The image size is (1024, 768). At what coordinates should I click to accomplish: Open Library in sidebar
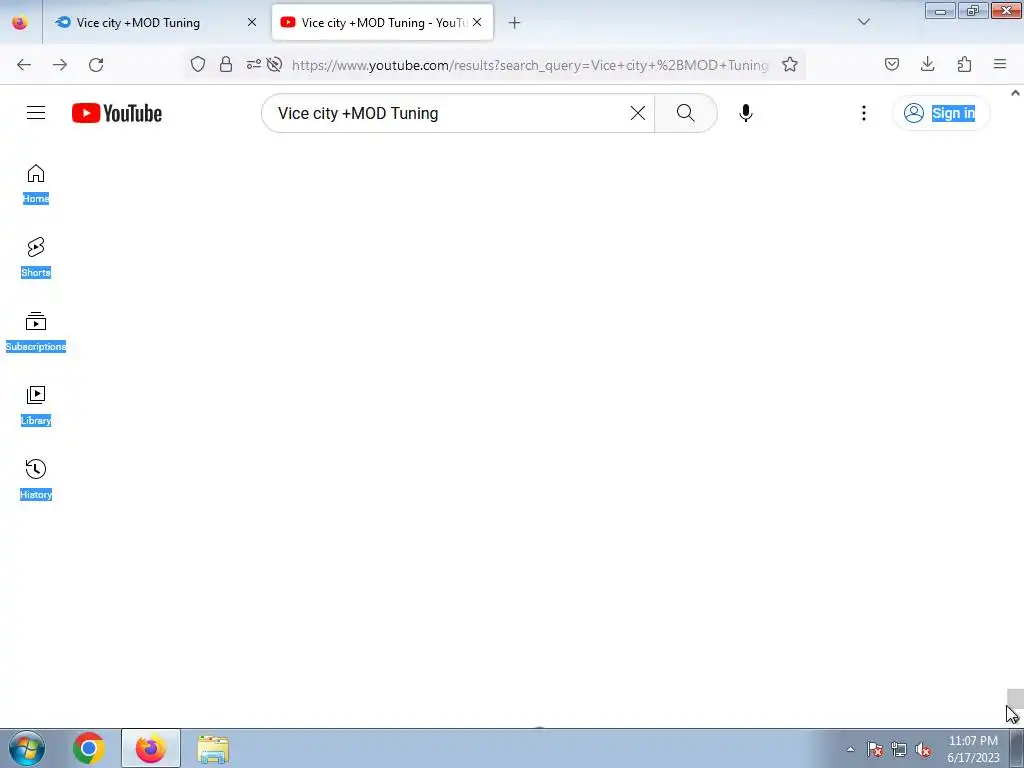36,406
